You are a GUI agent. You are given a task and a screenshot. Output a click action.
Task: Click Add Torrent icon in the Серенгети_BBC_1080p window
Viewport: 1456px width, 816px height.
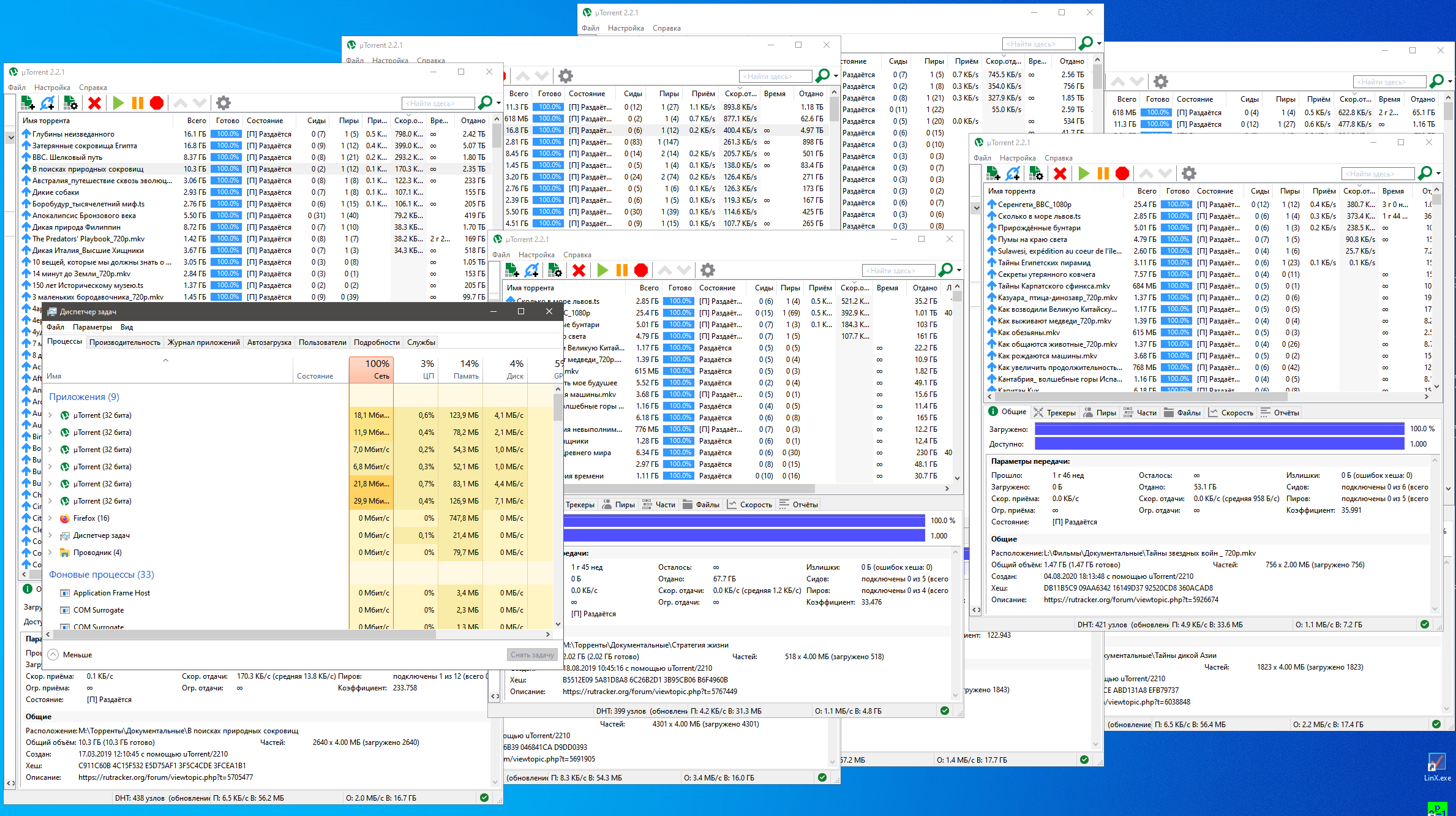(993, 173)
